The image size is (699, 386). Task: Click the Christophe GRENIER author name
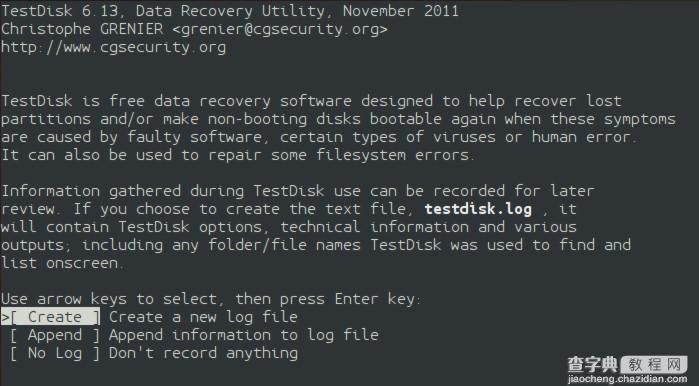click(82, 29)
